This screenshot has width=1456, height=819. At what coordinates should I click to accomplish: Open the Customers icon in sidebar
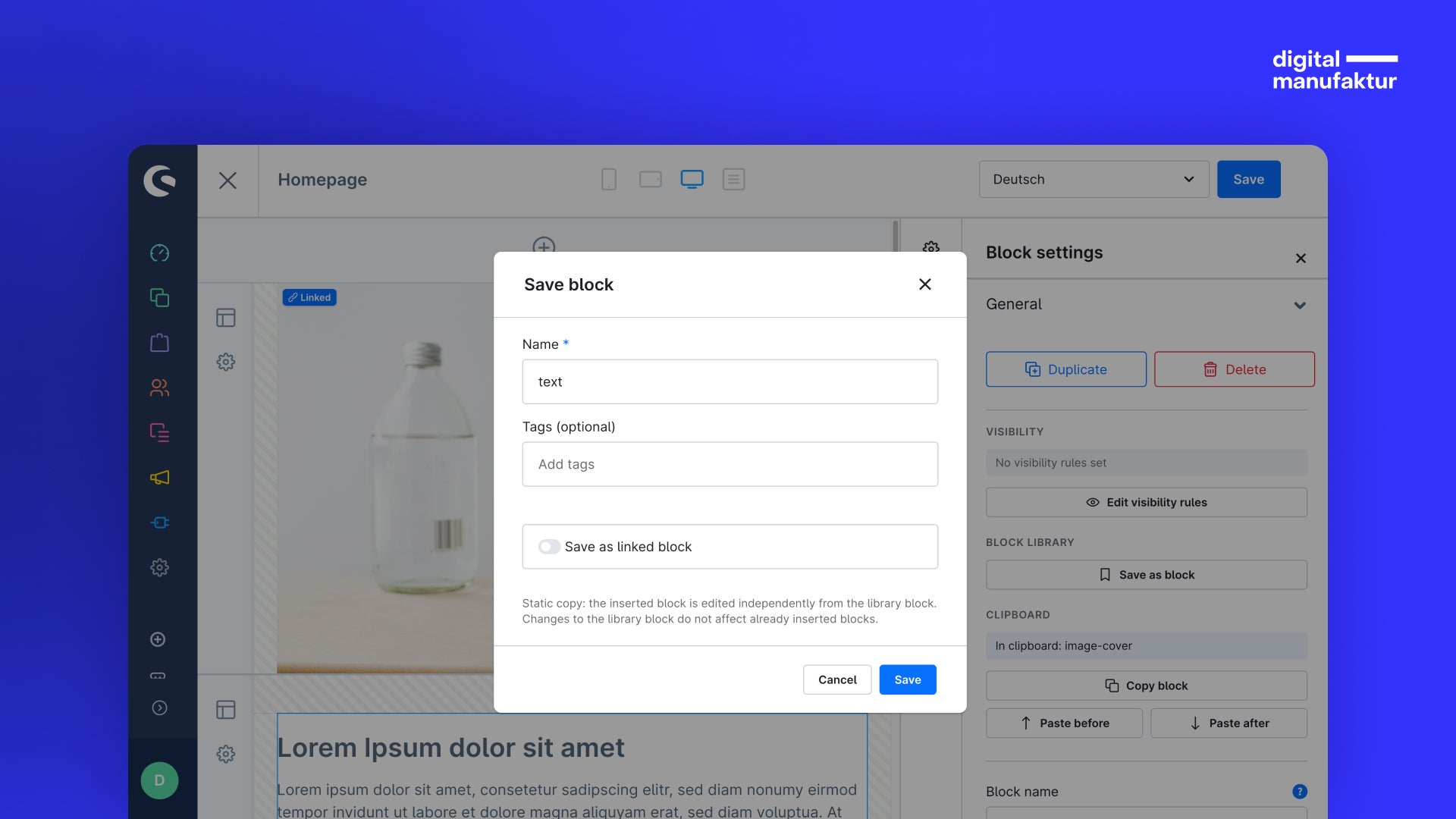[x=159, y=388]
